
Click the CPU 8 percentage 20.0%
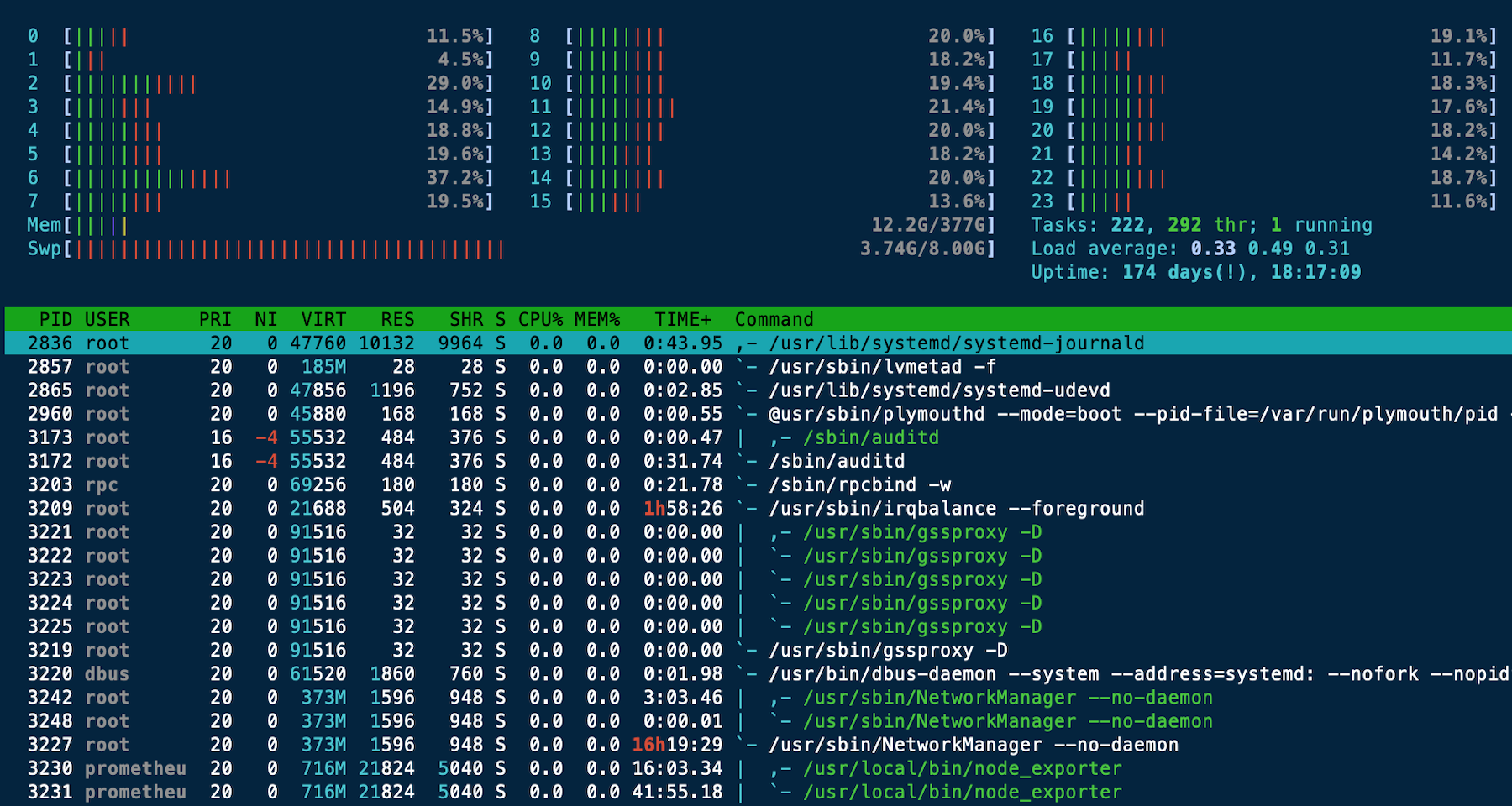[957, 36]
